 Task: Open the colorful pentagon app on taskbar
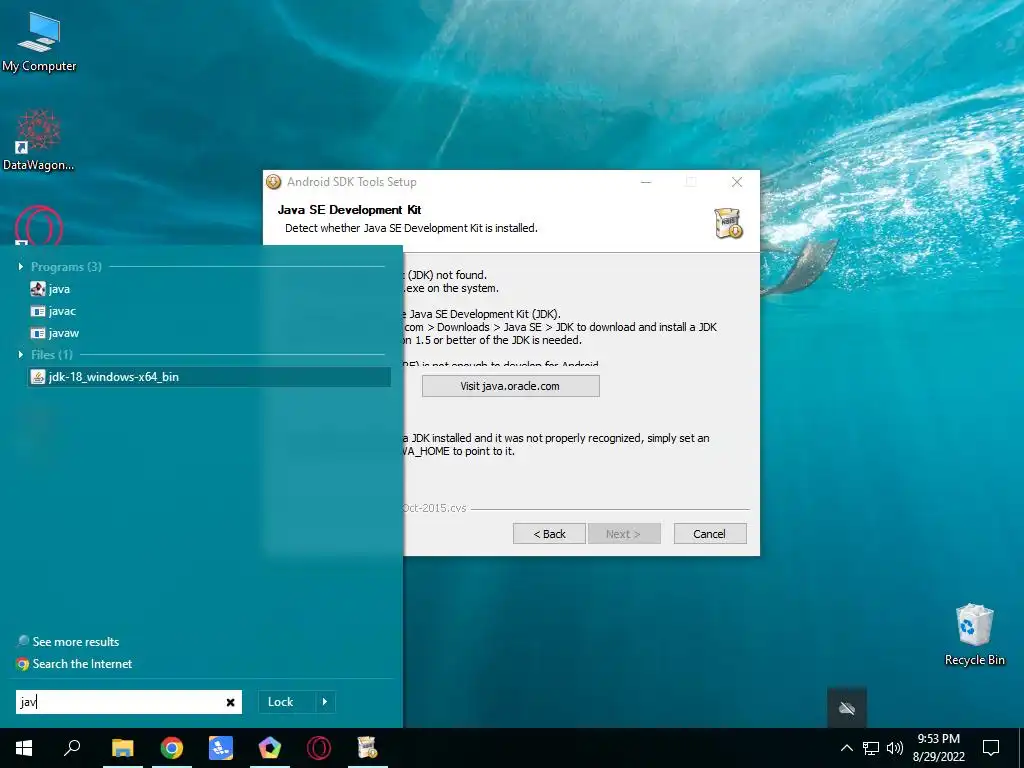270,748
